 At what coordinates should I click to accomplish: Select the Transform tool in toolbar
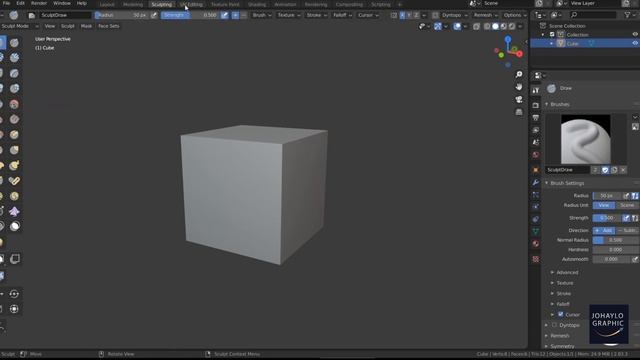14,309
